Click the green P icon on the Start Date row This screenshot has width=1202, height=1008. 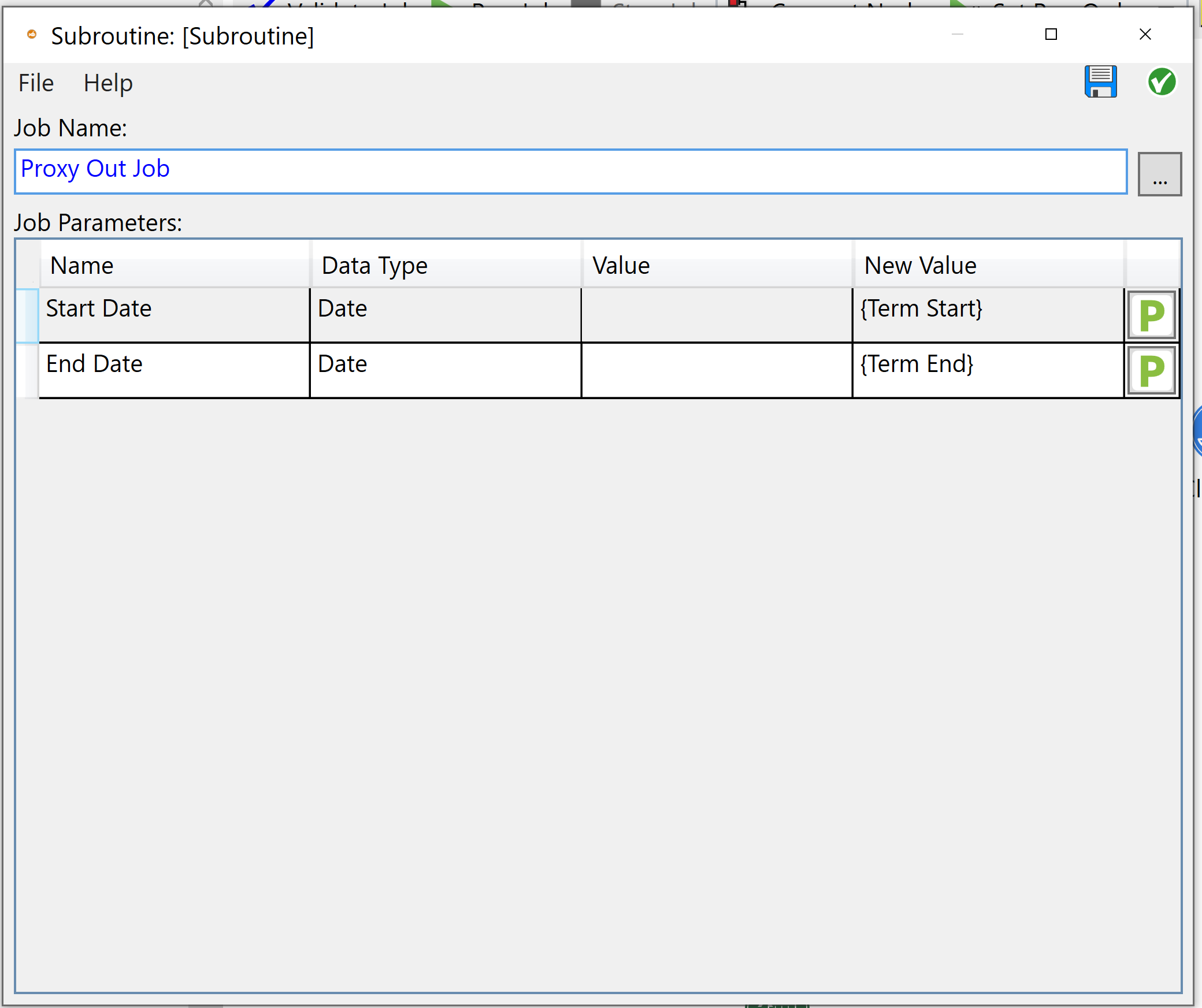pos(1151,315)
